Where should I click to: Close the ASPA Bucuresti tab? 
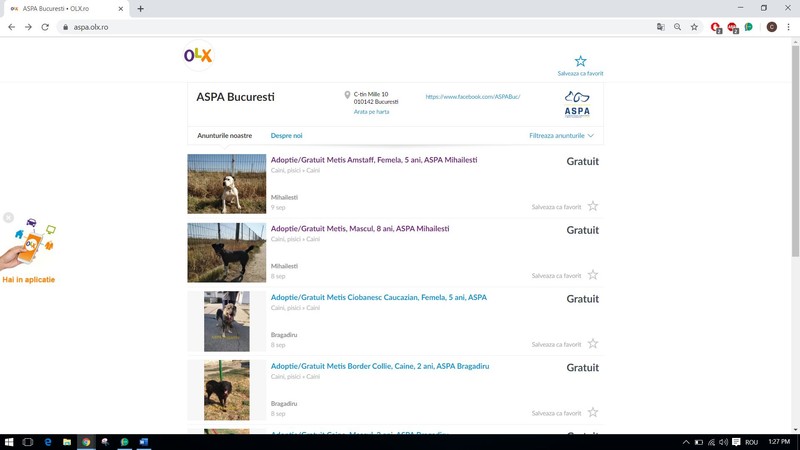[120, 9]
